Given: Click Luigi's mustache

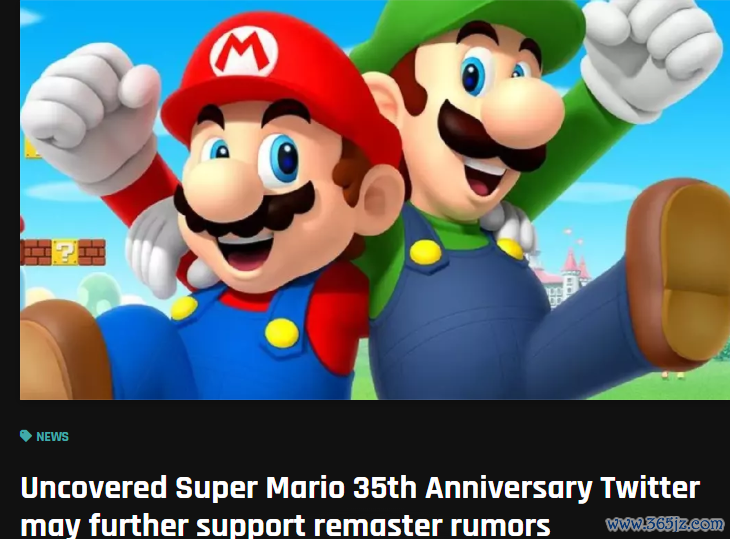Looking at the screenshot, I should (x=487, y=137).
